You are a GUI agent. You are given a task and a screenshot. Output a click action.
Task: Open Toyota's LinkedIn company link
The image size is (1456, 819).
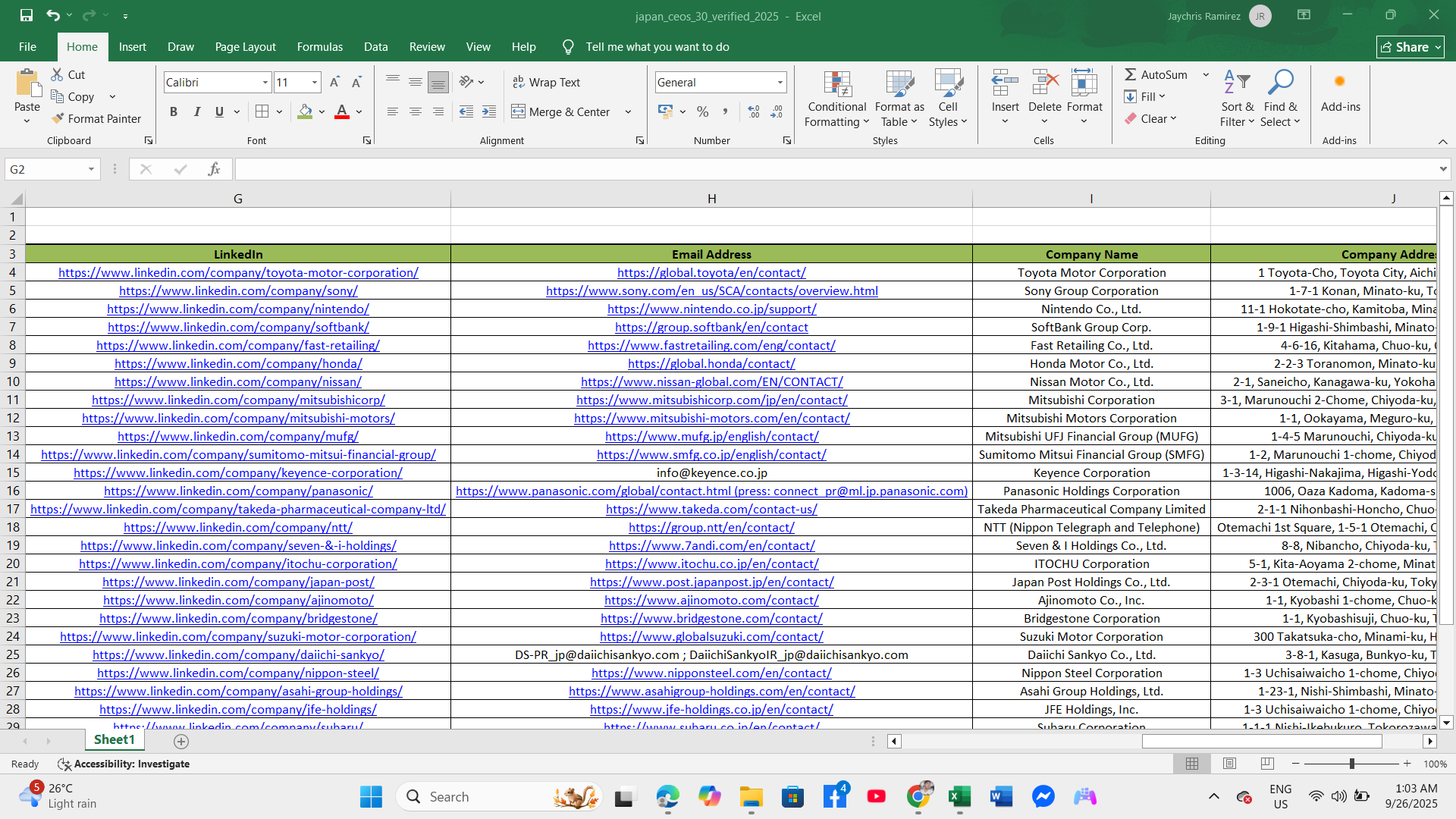(238, 272)
